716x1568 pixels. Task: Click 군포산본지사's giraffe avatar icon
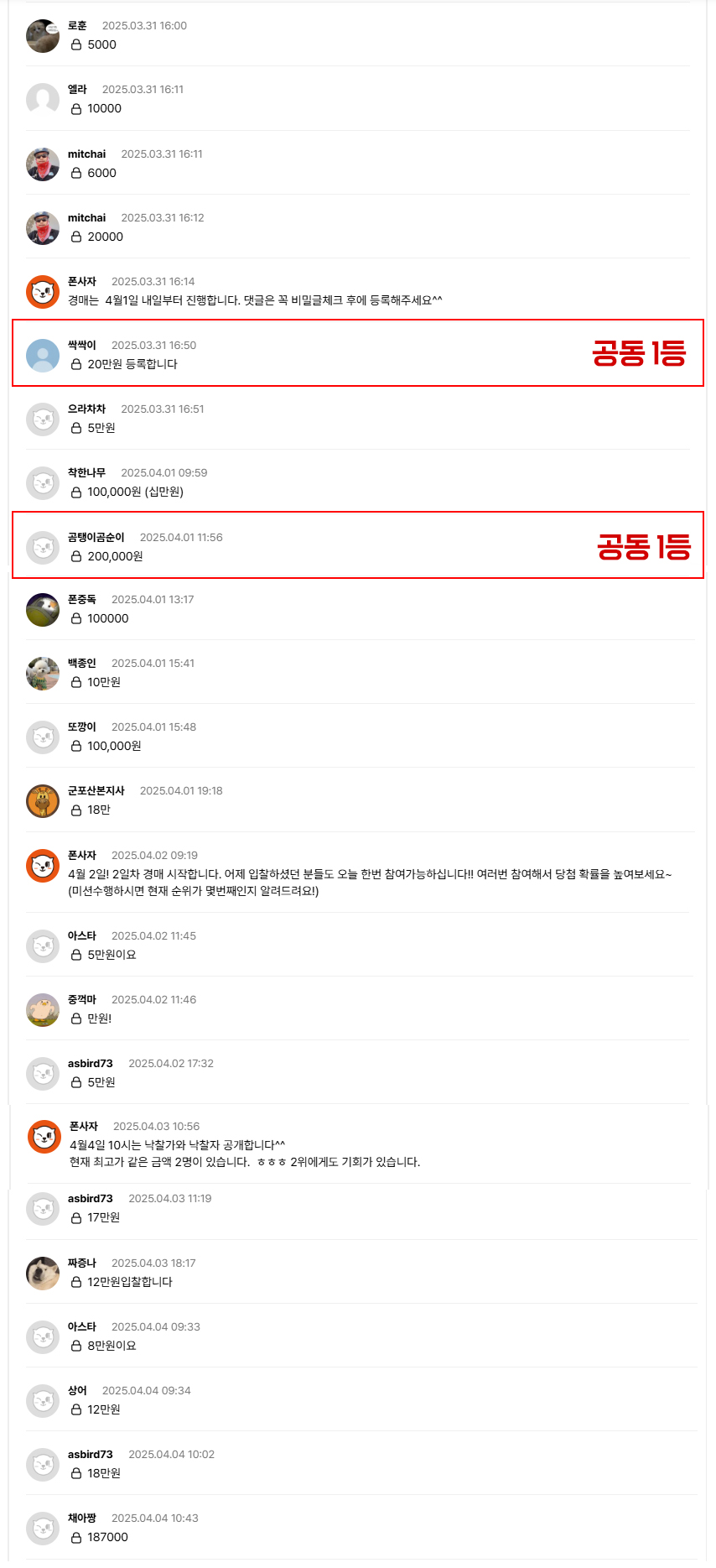tap(43, 801)
